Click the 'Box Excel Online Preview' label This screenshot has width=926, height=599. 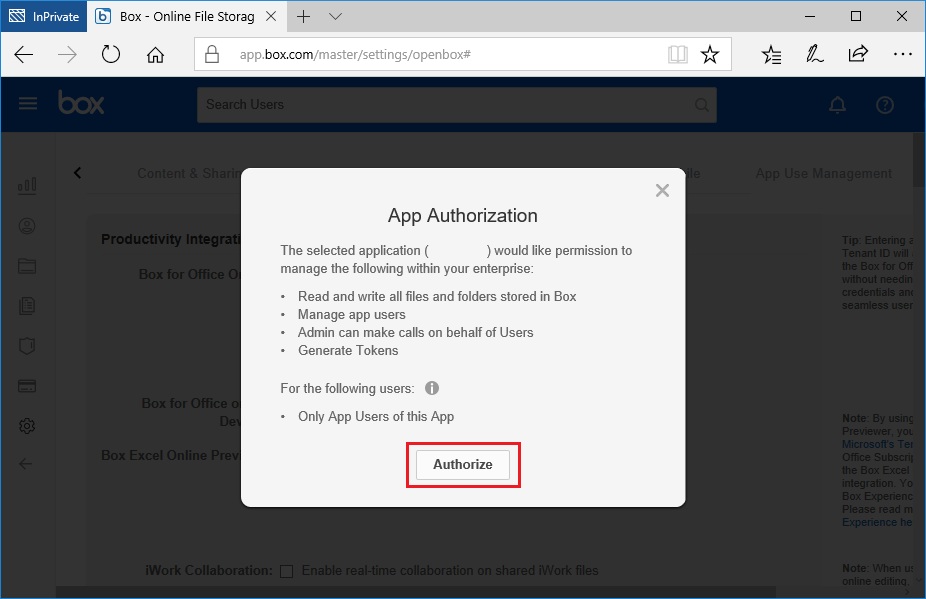(171, 455)
